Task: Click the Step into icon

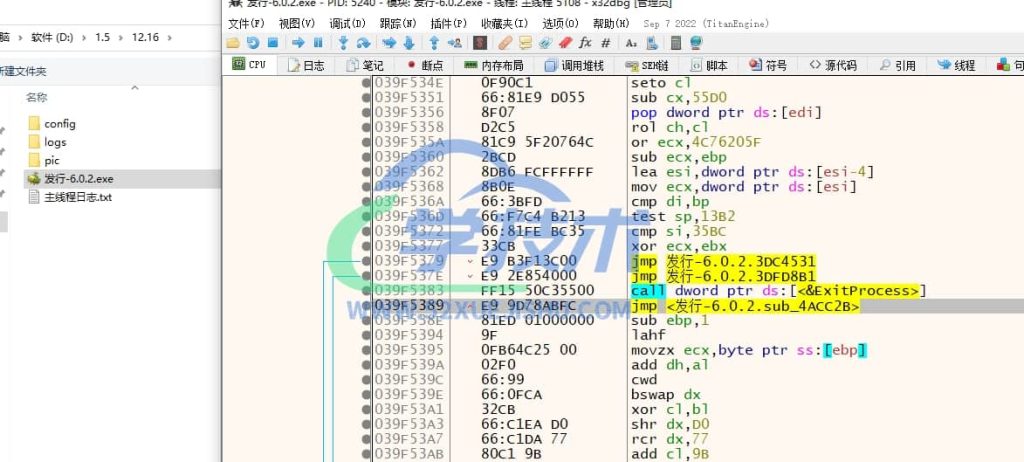Action: coord(344,43)
